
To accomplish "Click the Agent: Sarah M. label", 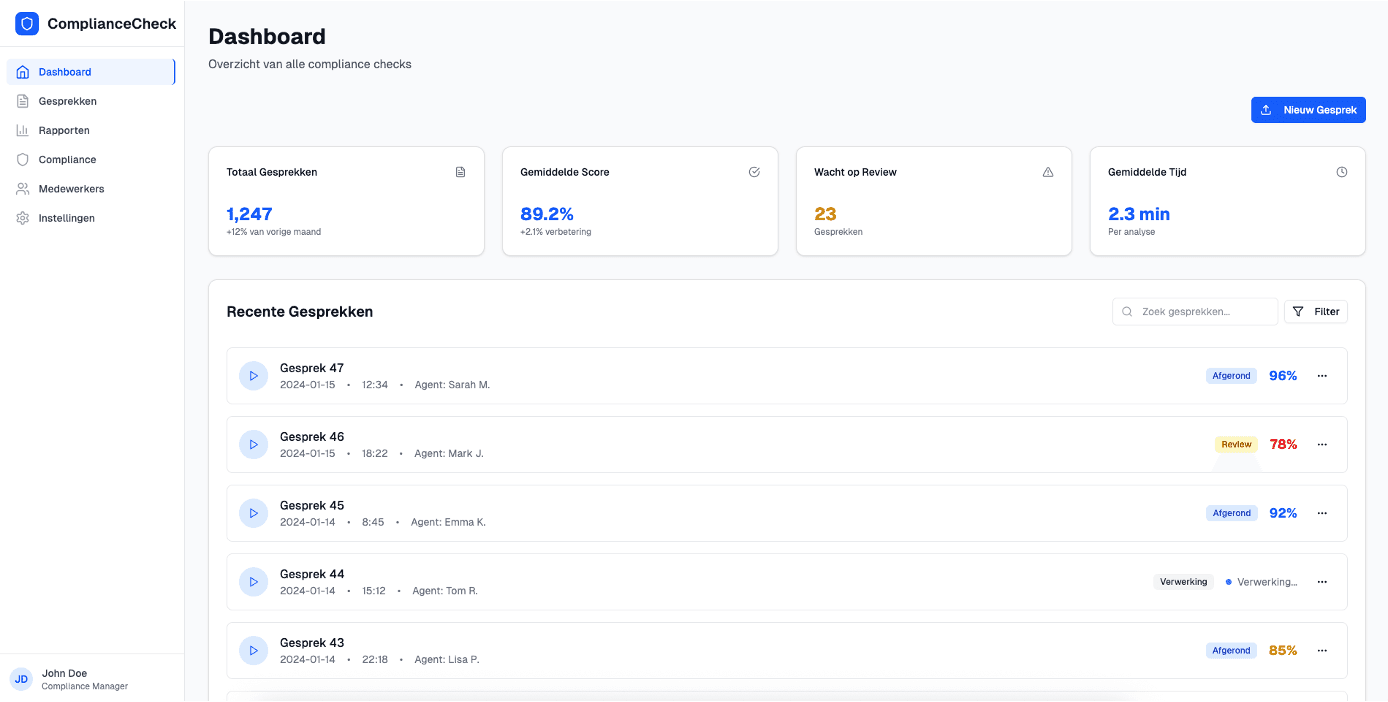I will 452,385.
